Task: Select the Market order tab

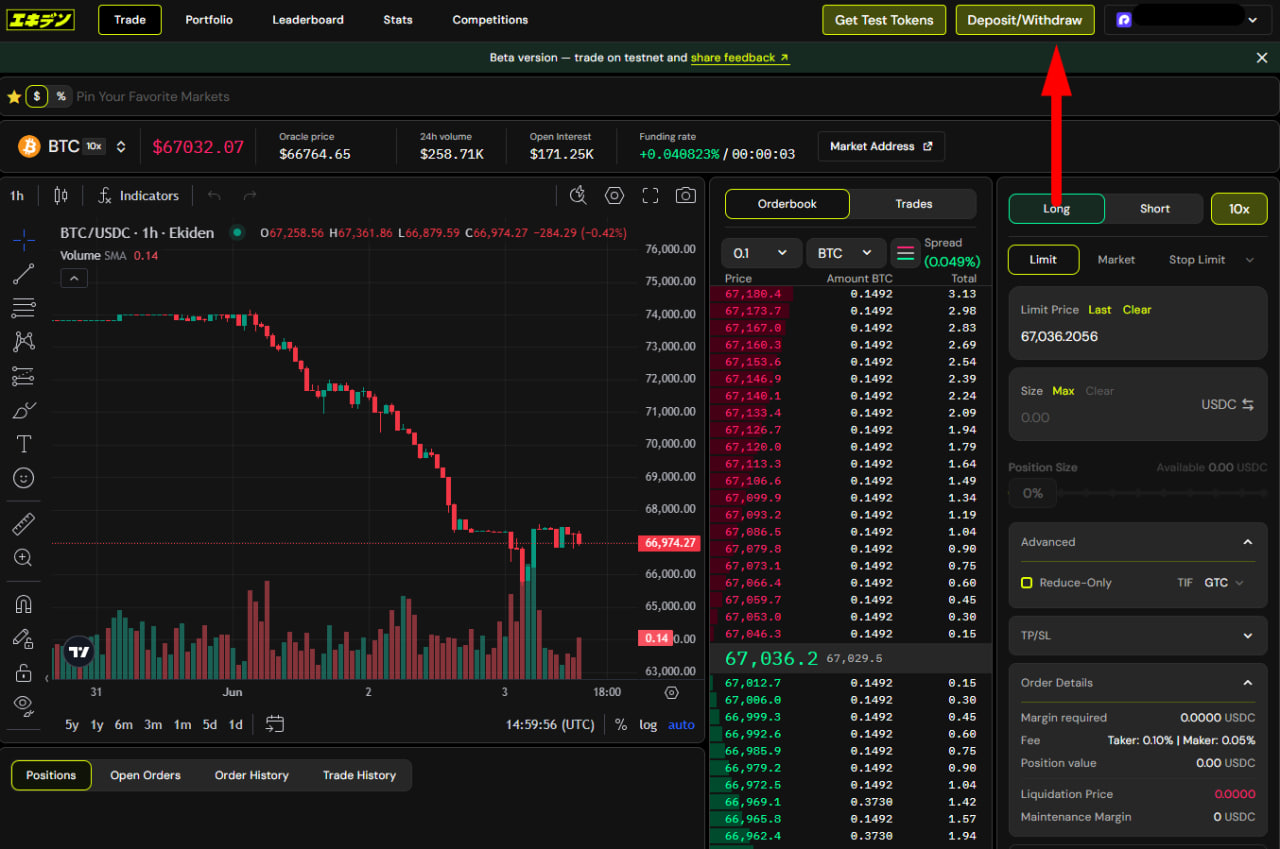Action: coord(1116,260)
